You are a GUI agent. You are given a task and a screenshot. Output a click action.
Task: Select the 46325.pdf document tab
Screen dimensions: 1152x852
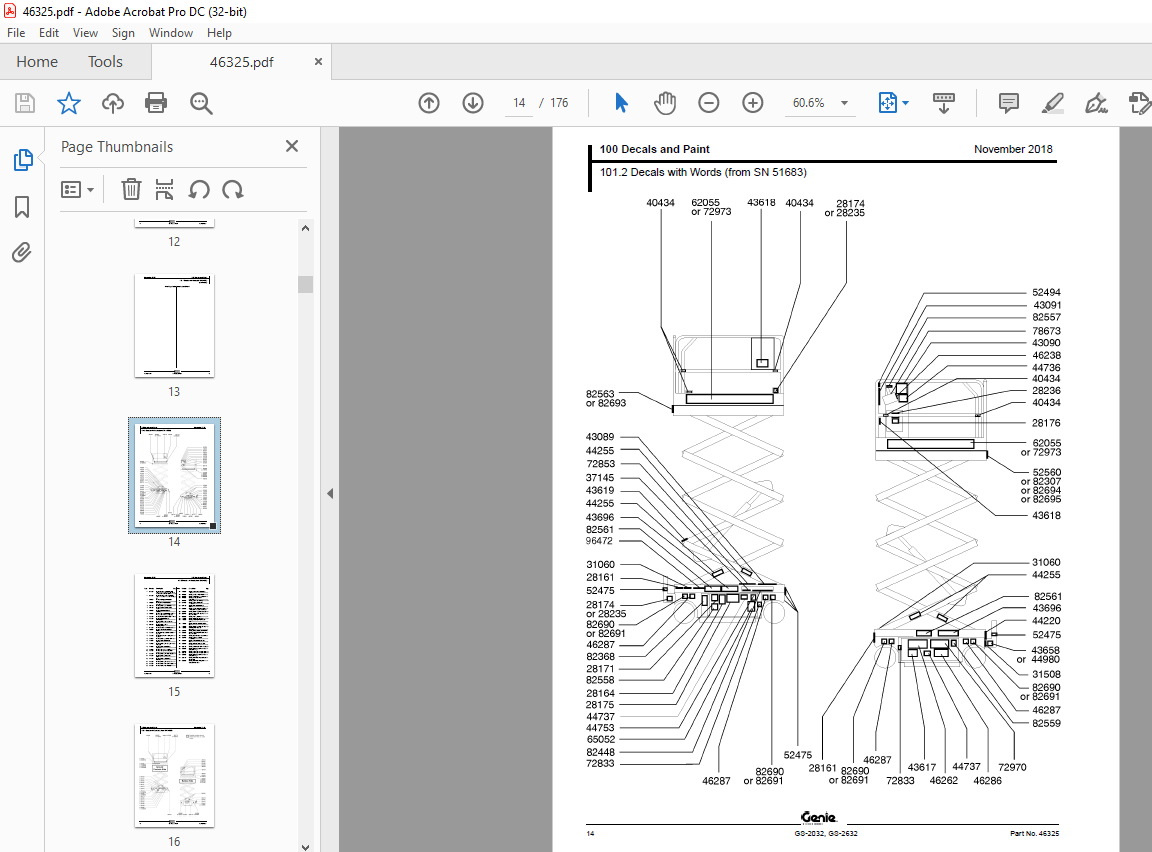(241, 62)
